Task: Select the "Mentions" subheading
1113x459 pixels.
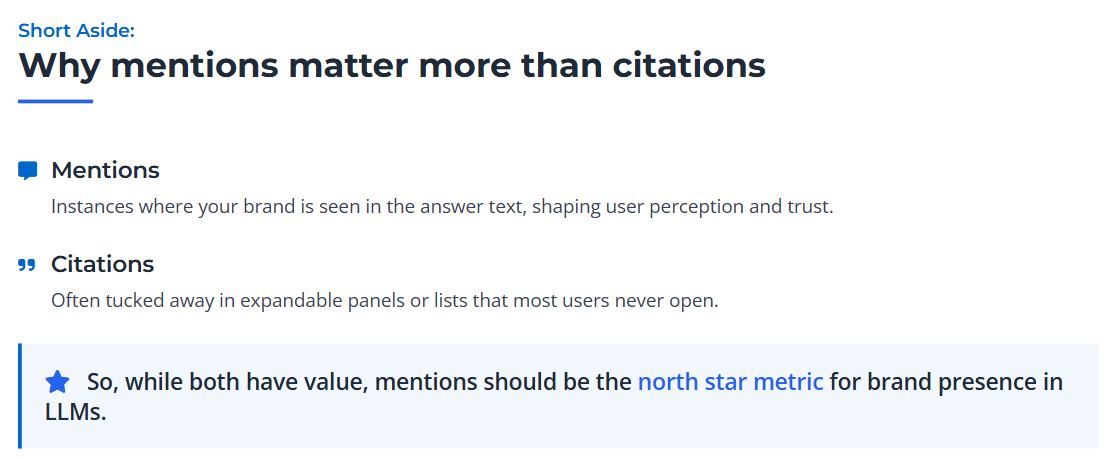Action: tap(105, 171)
